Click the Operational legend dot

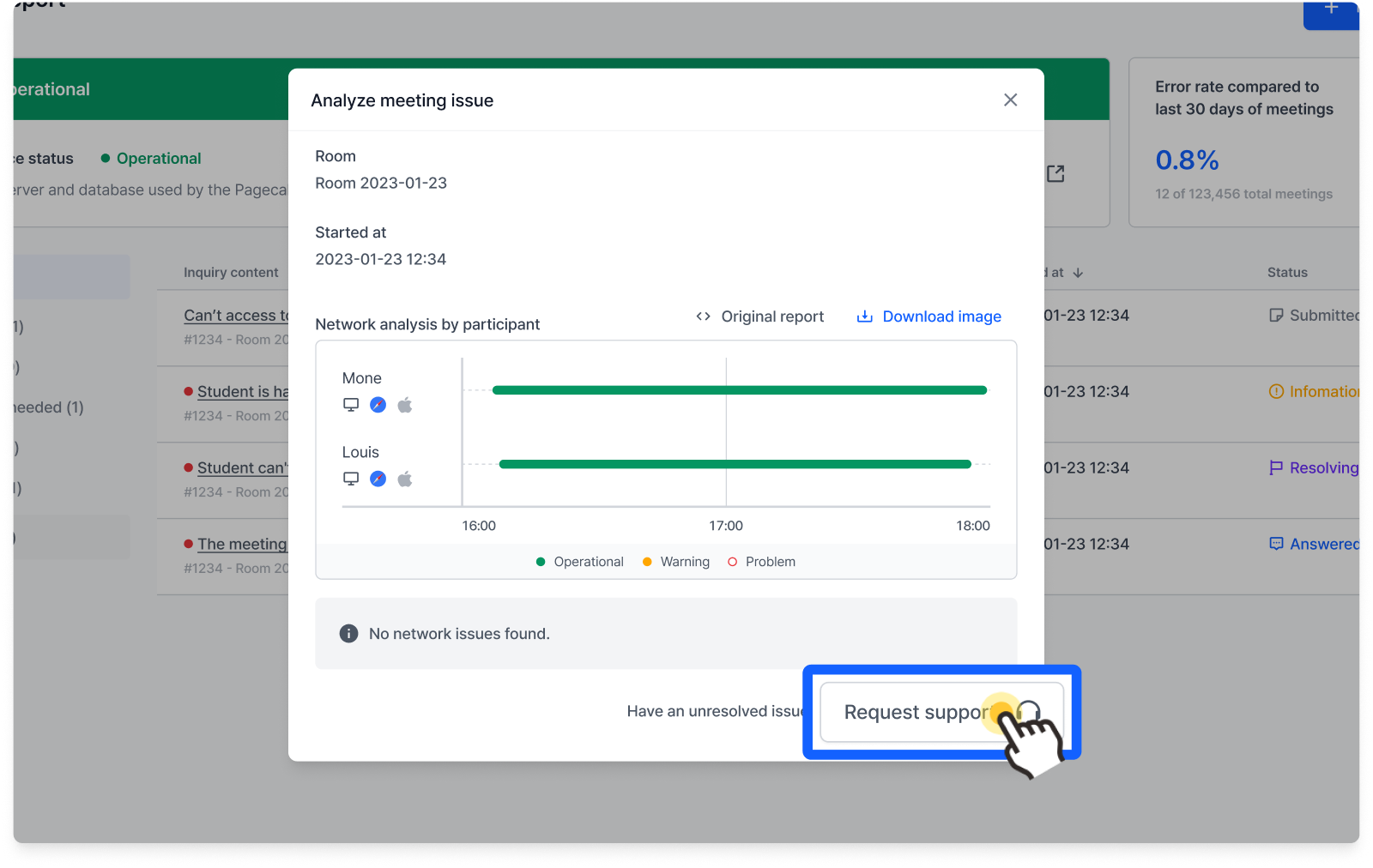(541, 562)
